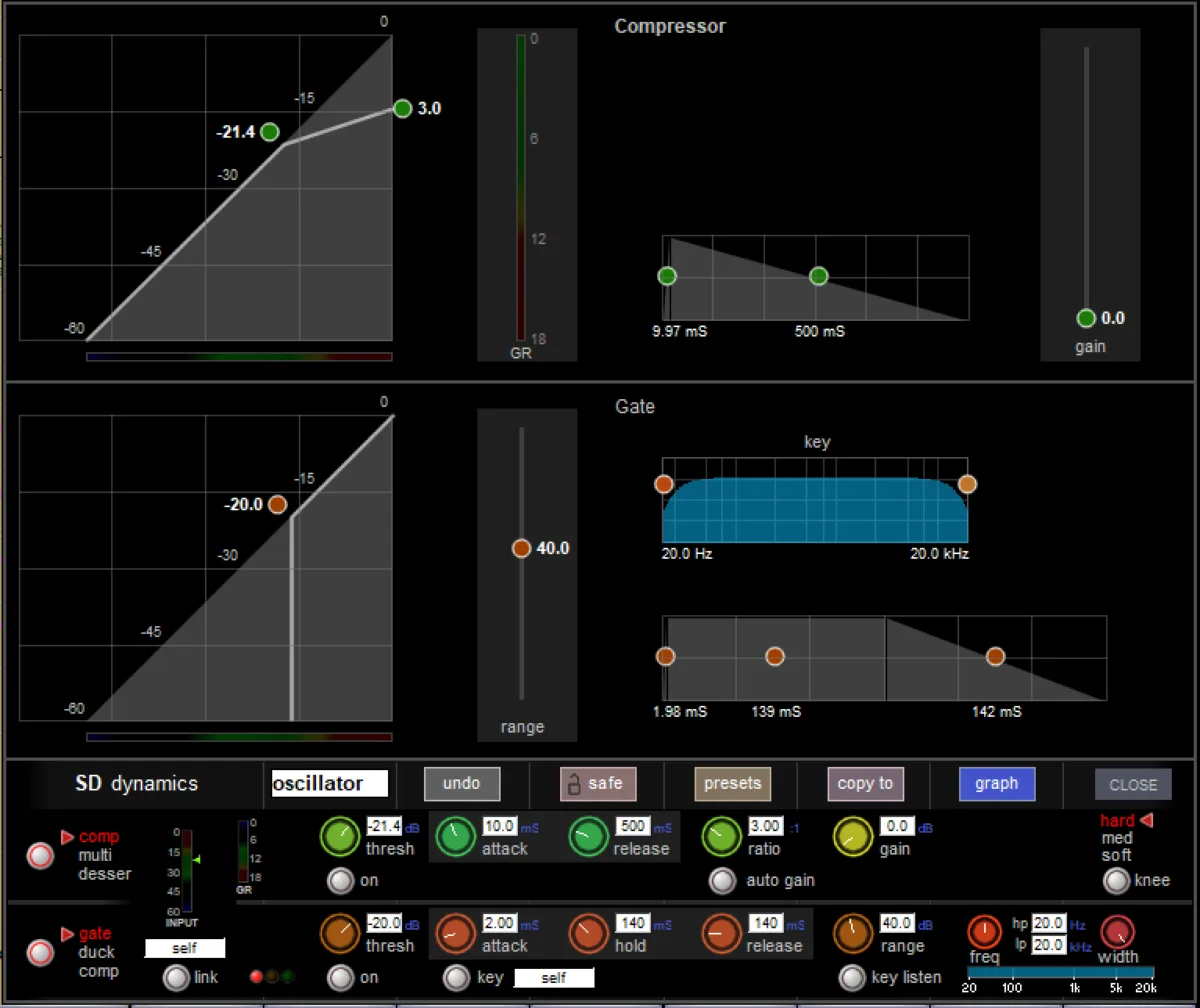Click the lp 20.0 kHz value field
This screenshot has width=1200, height=1008.
(x=1049, y=944)
